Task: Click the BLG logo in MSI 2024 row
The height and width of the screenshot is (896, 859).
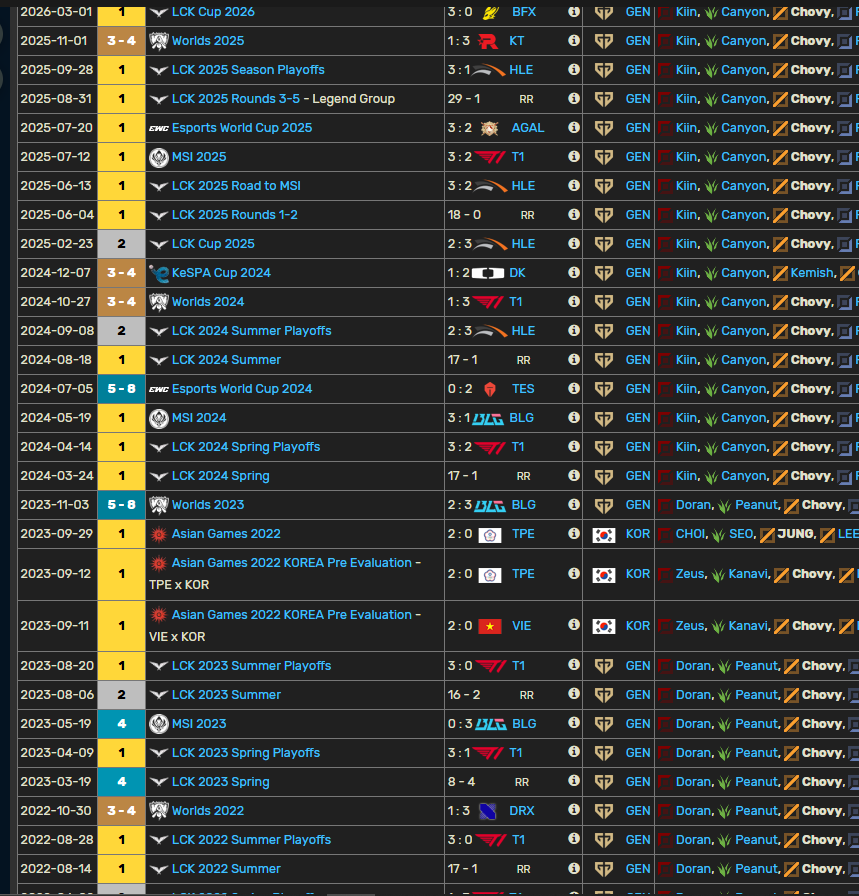Action: point(488,419)
